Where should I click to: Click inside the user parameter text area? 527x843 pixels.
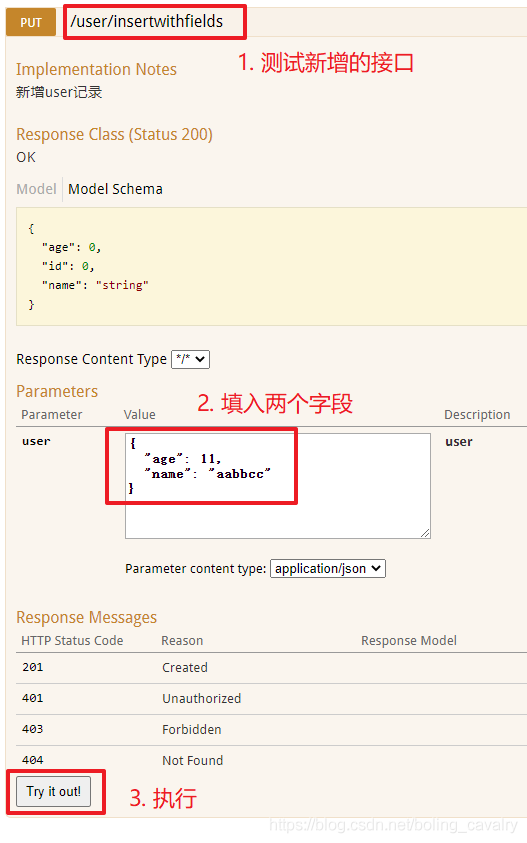click(x=277, y=486)
